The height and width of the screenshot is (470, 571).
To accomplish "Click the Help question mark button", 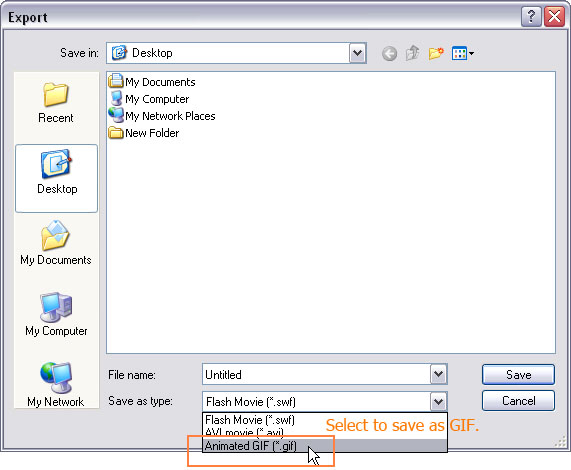I will coord(531,17).
